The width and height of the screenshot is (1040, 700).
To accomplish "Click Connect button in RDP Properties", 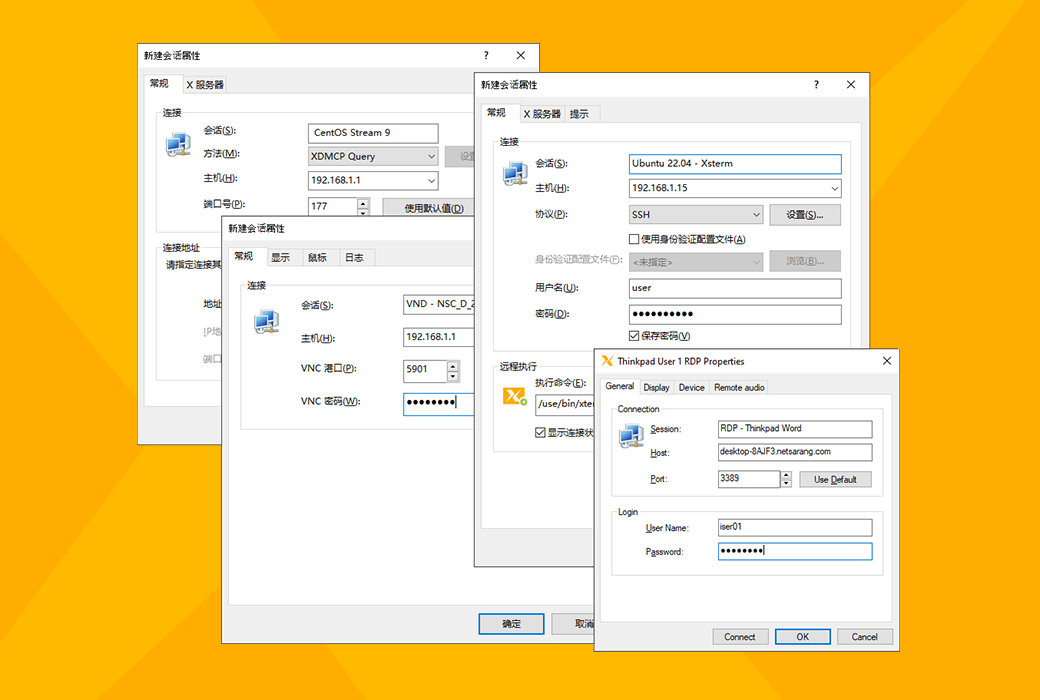I will (x=740, y=637).
